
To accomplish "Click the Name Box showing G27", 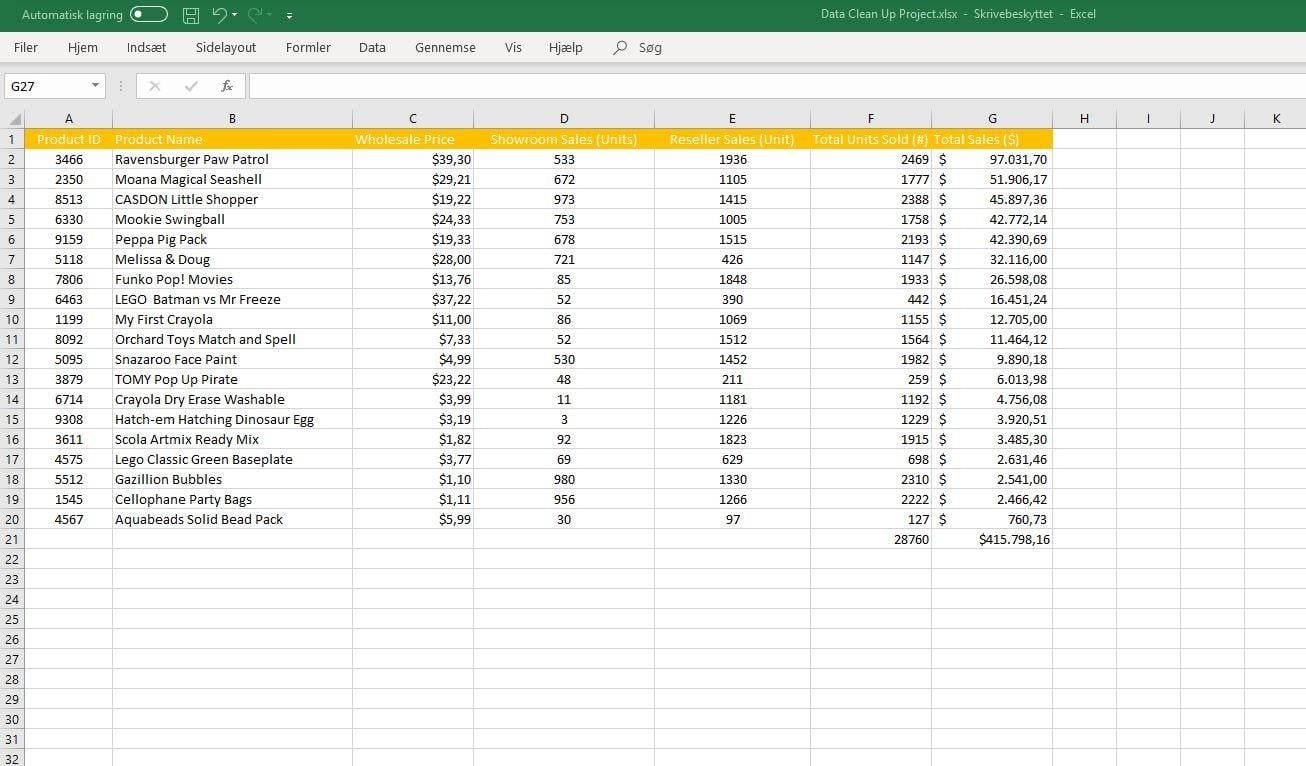I will 46,86.
